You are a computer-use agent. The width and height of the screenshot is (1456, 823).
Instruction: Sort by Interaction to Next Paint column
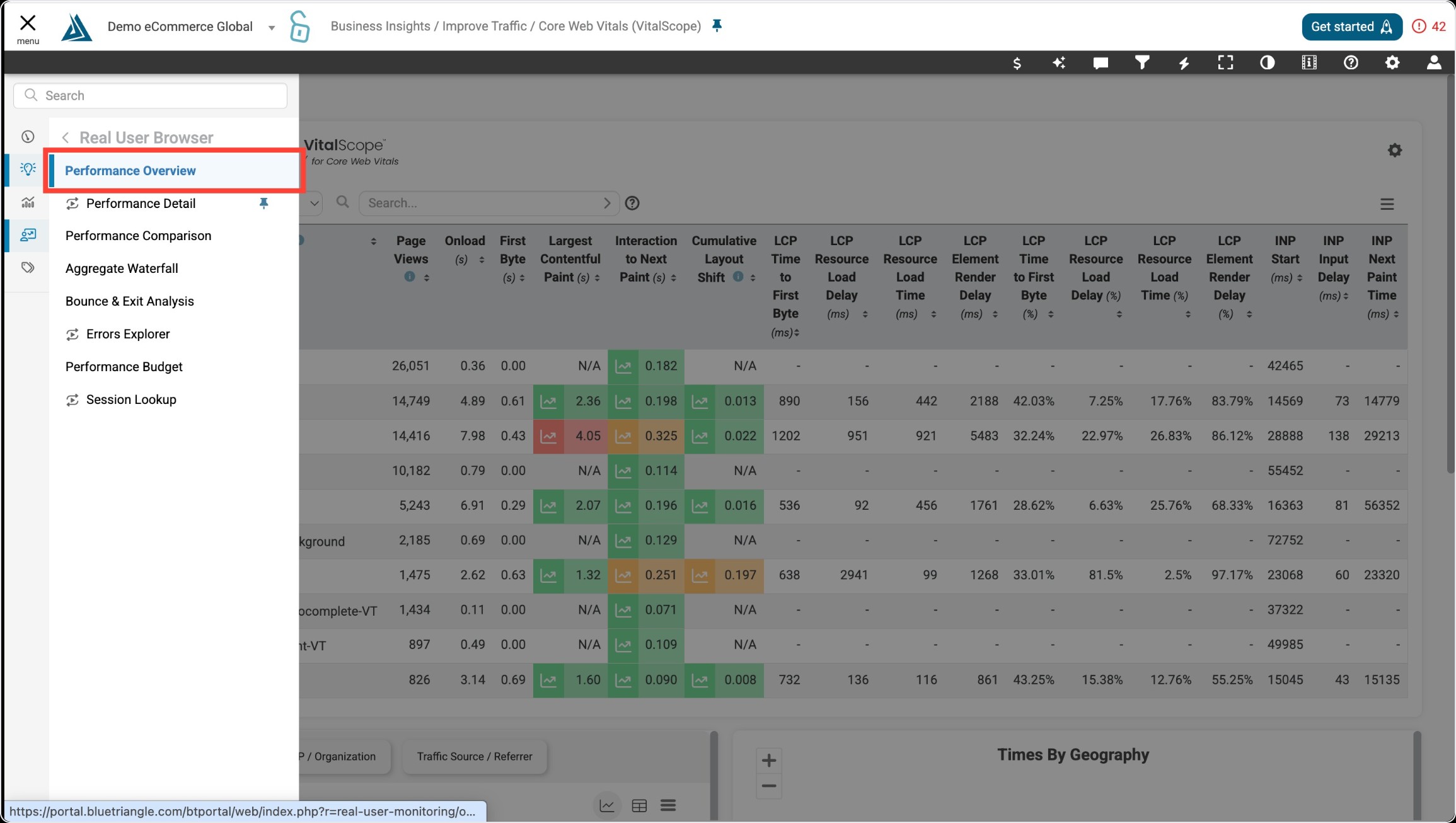[673, 278]
